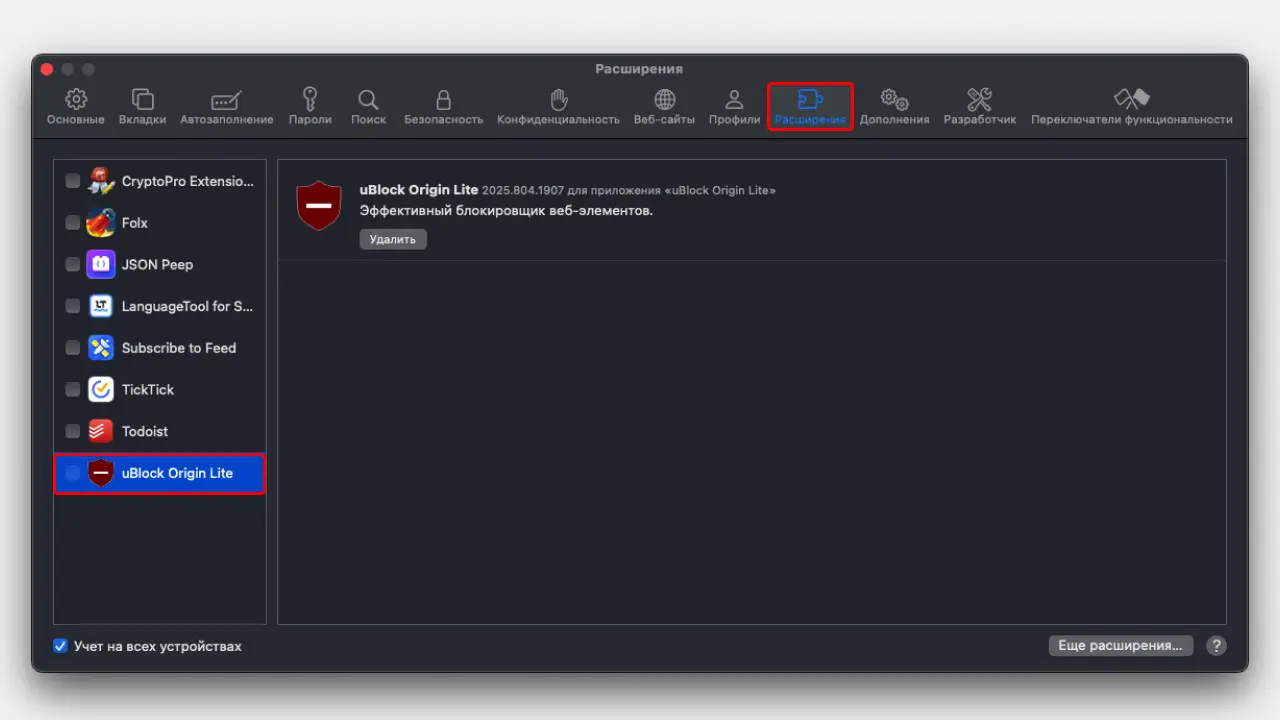Viewport: 1280px width, 720px height.
Task: Enable the Folx extension checkbox
Action: pyautogui.click(x=73, y=223)
